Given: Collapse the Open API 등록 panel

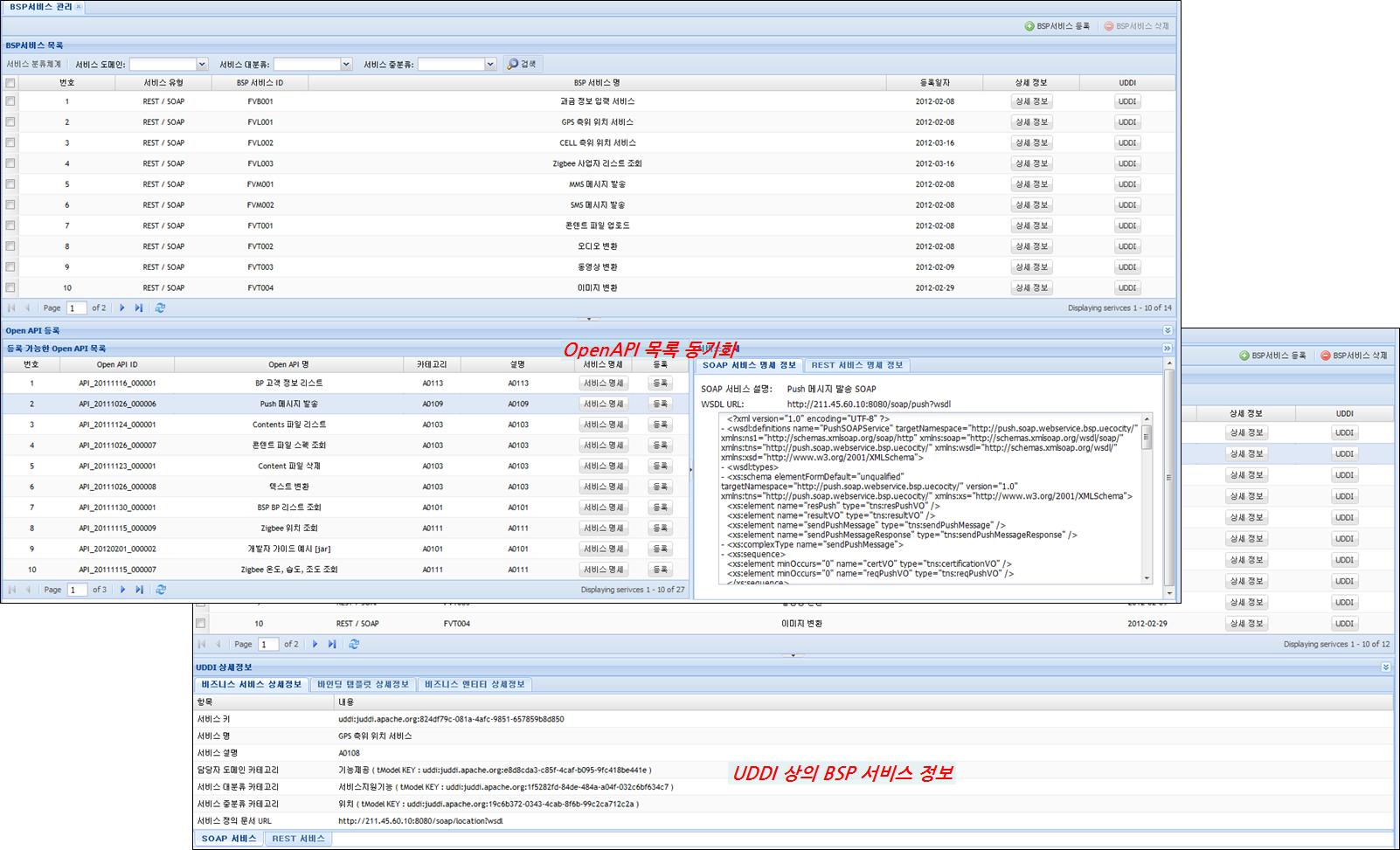Looking at the screenshot, I should pos(1168,330).
